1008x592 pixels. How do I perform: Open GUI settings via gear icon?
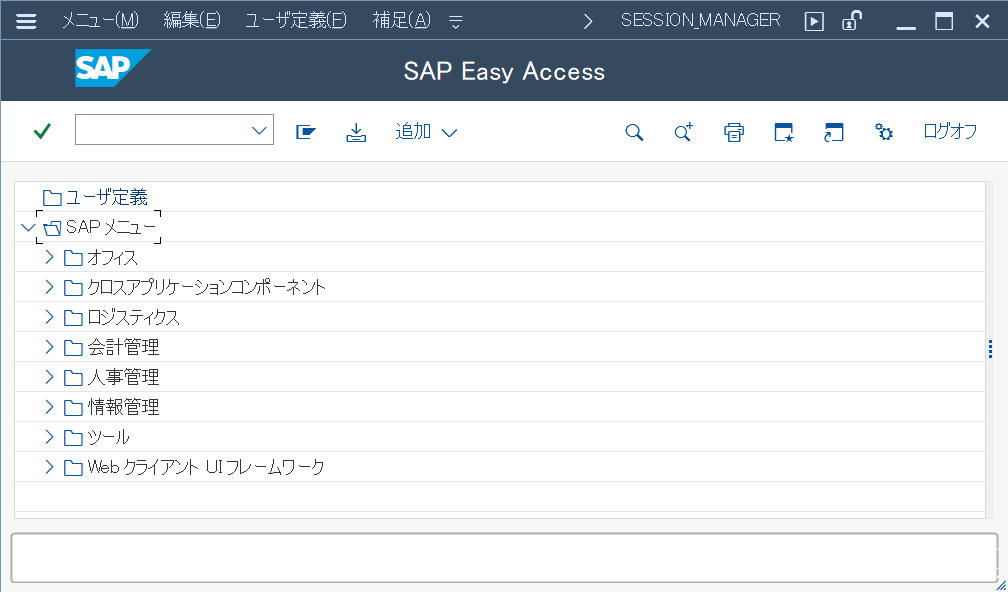click(x=883, y=131)
